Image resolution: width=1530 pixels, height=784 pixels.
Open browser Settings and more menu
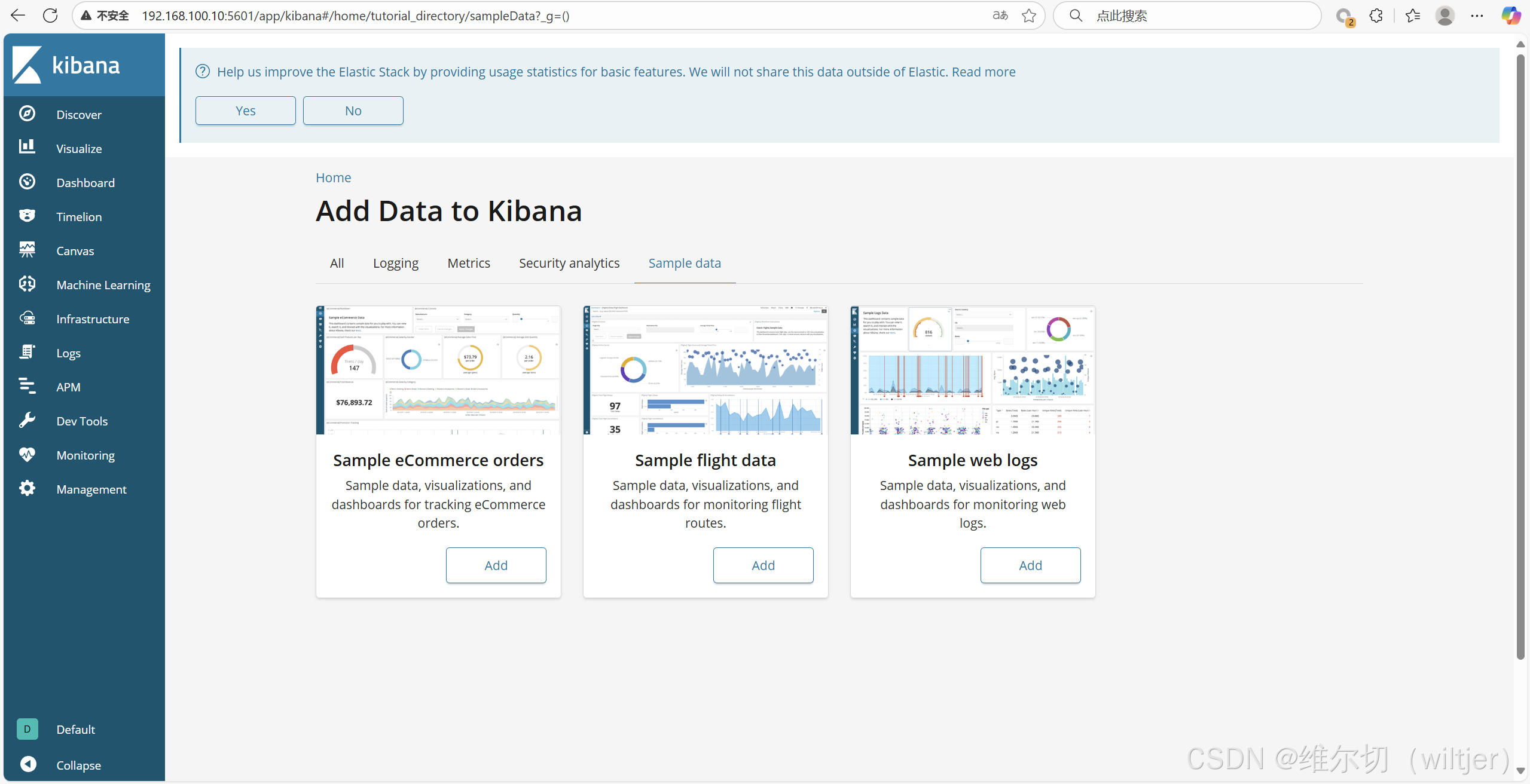(x=1477, y=16)
